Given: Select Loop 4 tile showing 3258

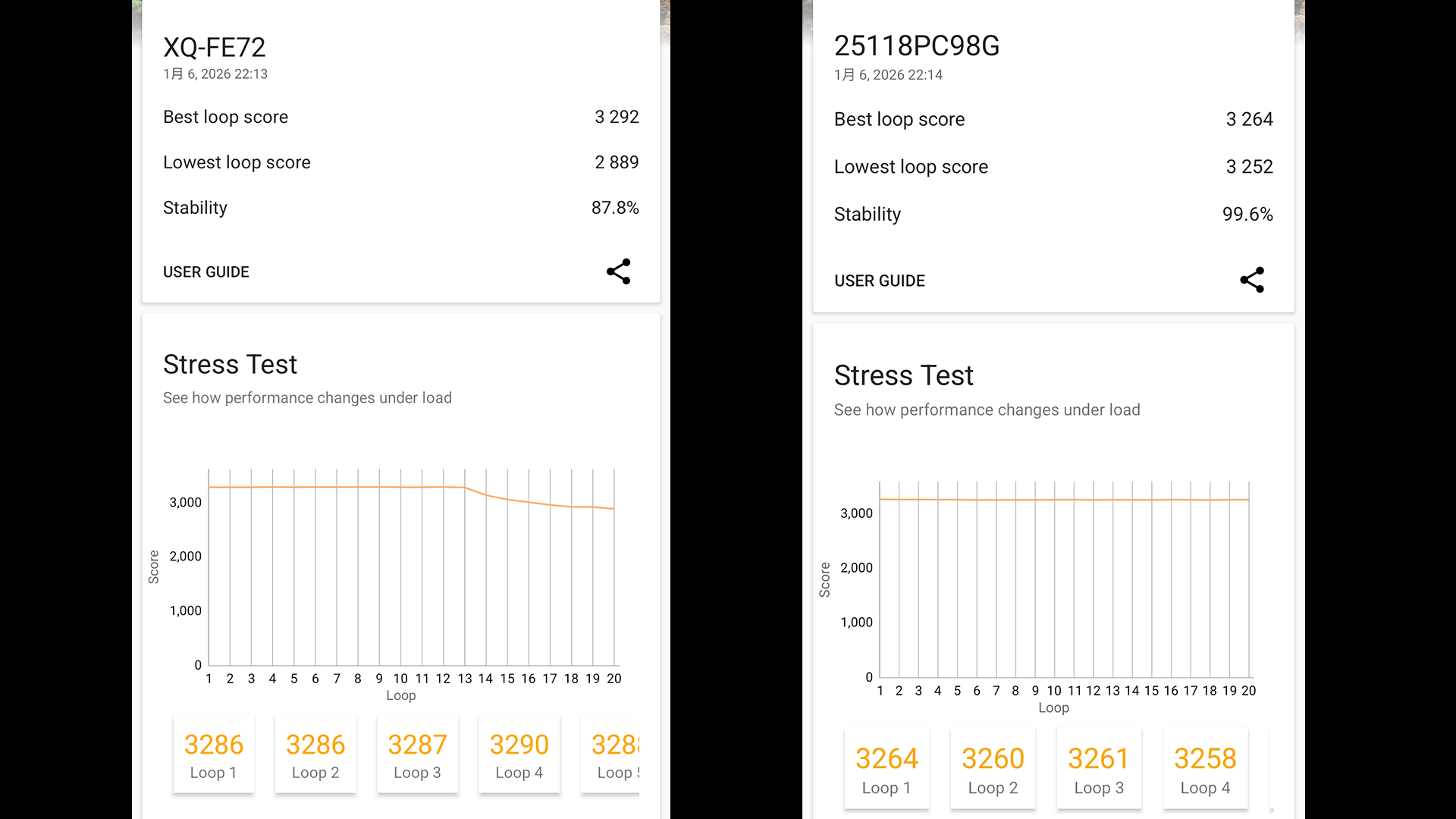Looking at the screenshot, I should [x=1205, y=769].
